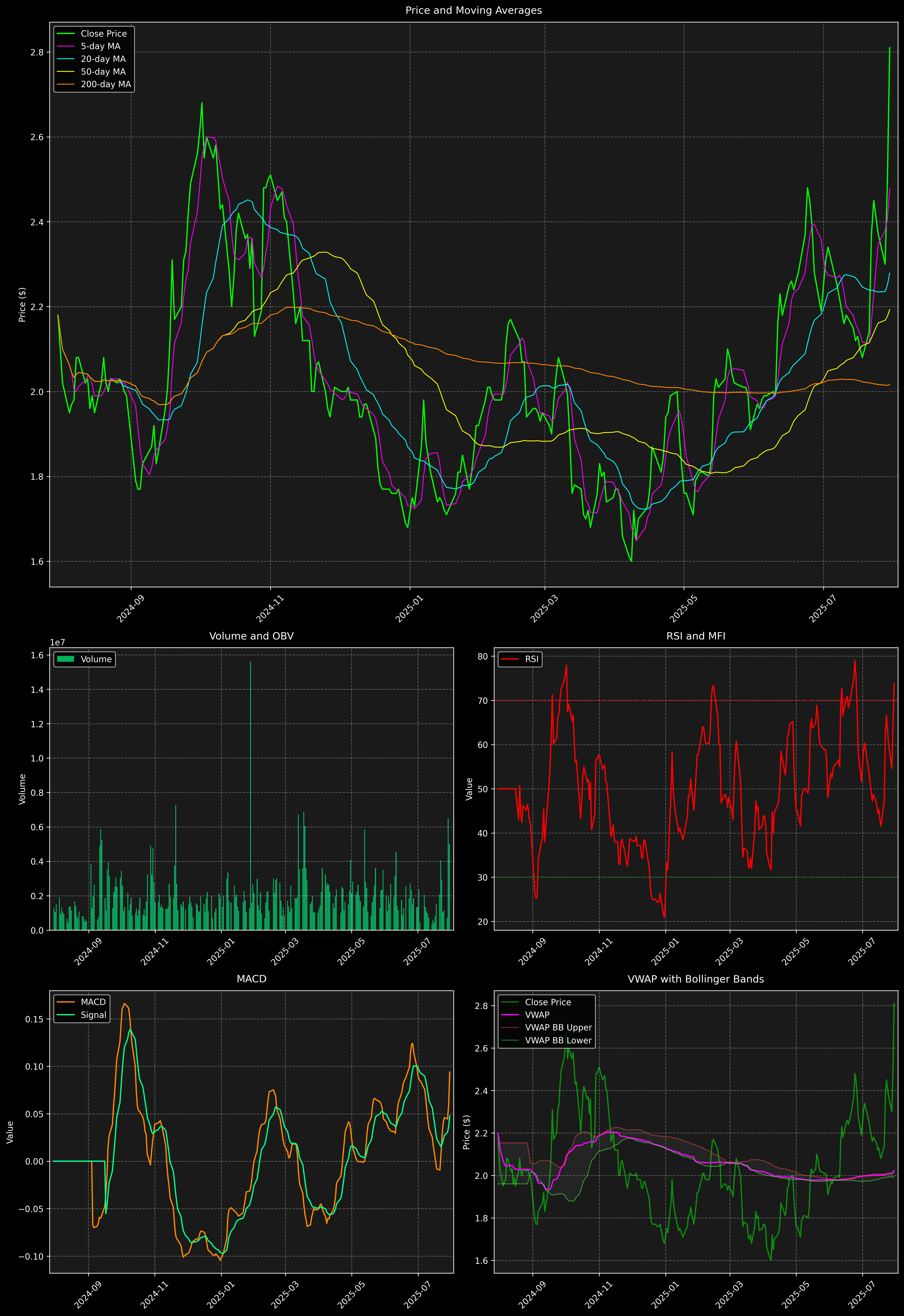Click the 'VWAP with Bollinger Bands' title
Image resolution: width=904 pixels, height=1316 pixels.
click(x=695, y=979)
